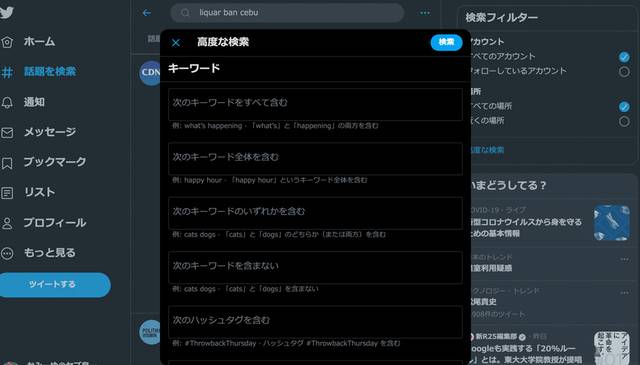Click the 検索フィルター heading text

pyautogui.click(x=502, y=18)
